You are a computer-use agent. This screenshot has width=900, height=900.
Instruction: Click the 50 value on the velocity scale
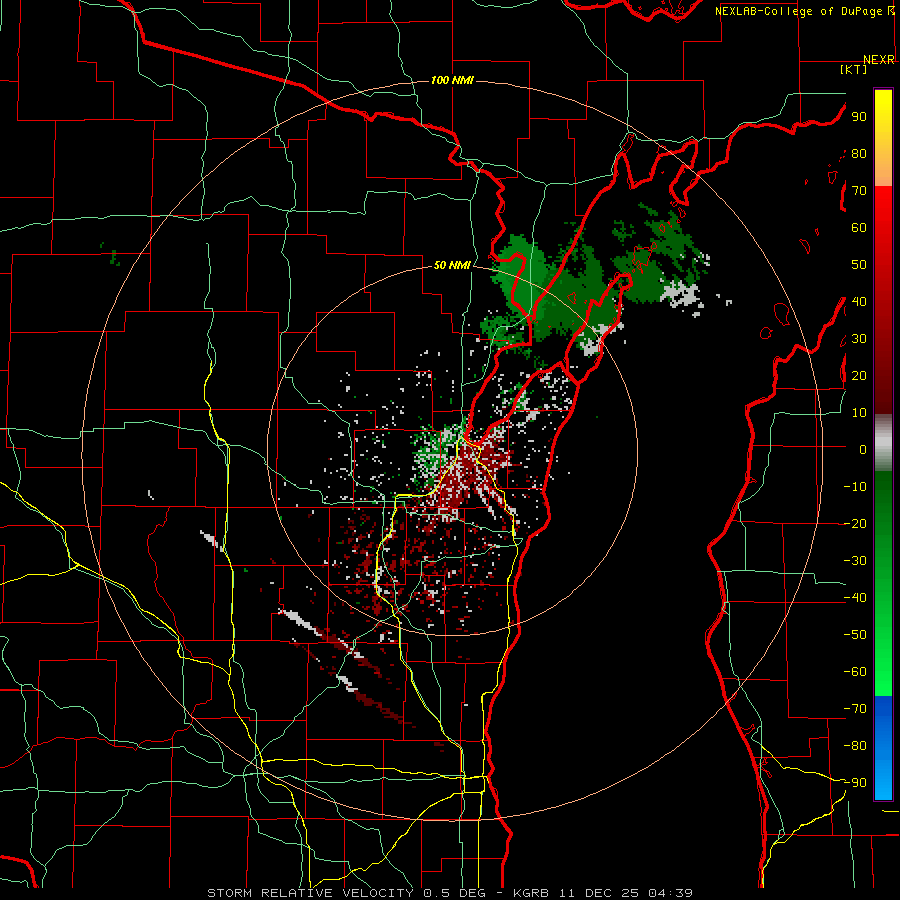(x=859, y=265)
